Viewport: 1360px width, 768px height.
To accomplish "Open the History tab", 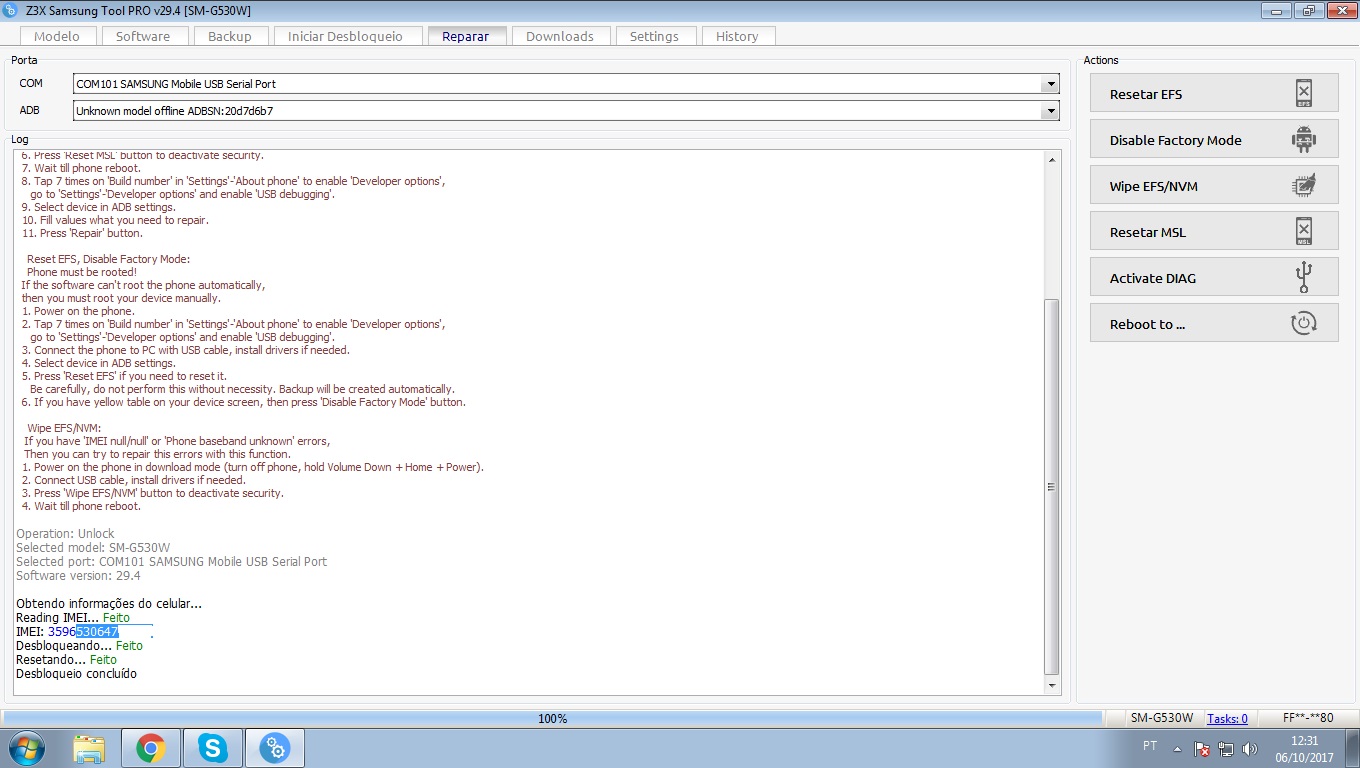I will click(x=737, y=36).
